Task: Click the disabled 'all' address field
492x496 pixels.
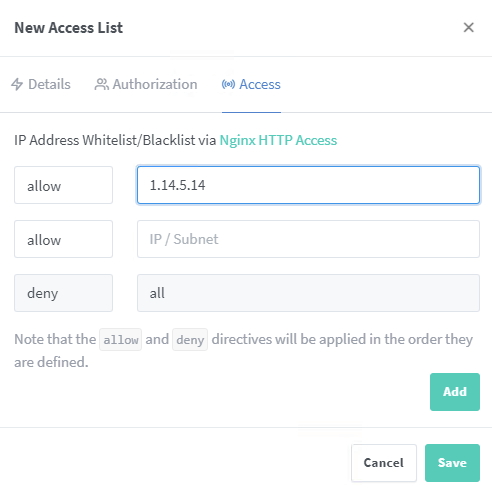Action: 308,293
